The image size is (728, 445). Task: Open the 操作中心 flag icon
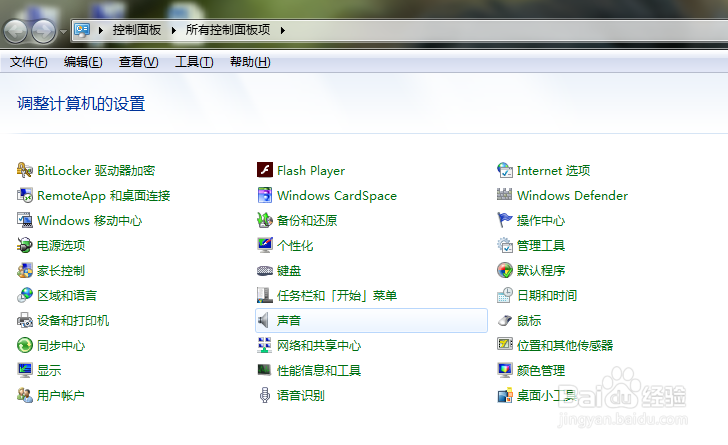505,220
